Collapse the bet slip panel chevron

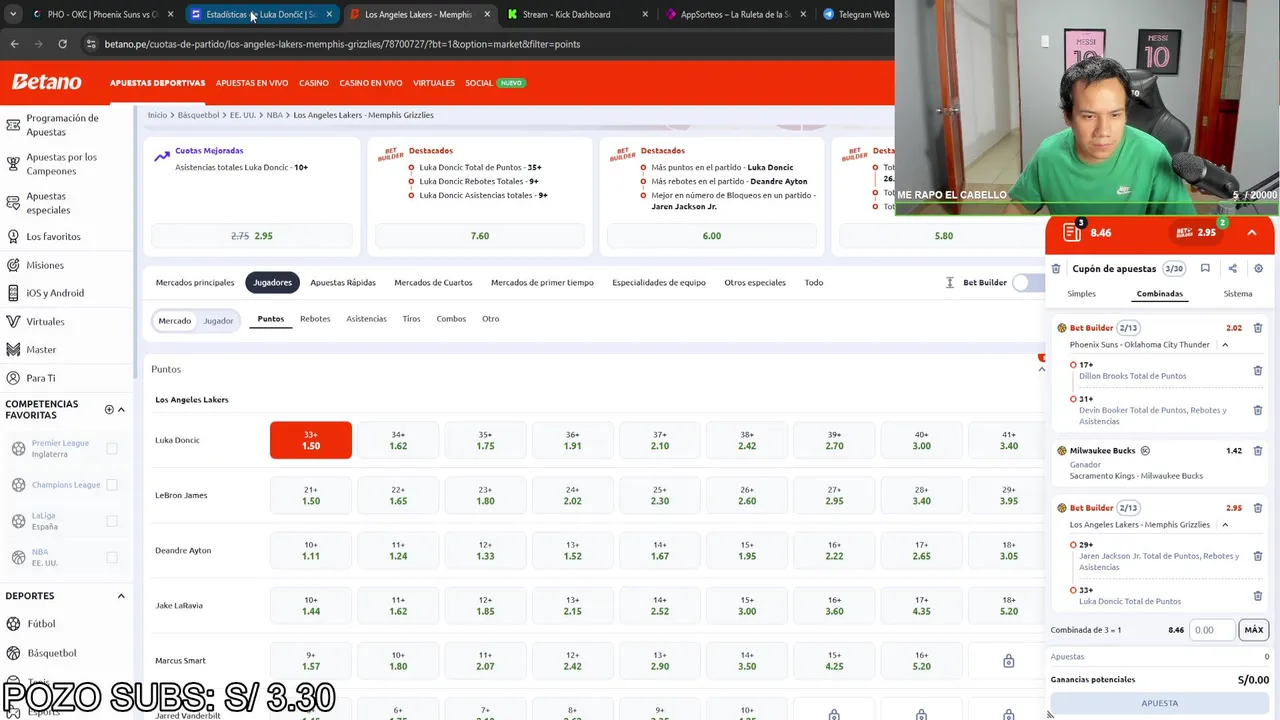(1252, 233)
